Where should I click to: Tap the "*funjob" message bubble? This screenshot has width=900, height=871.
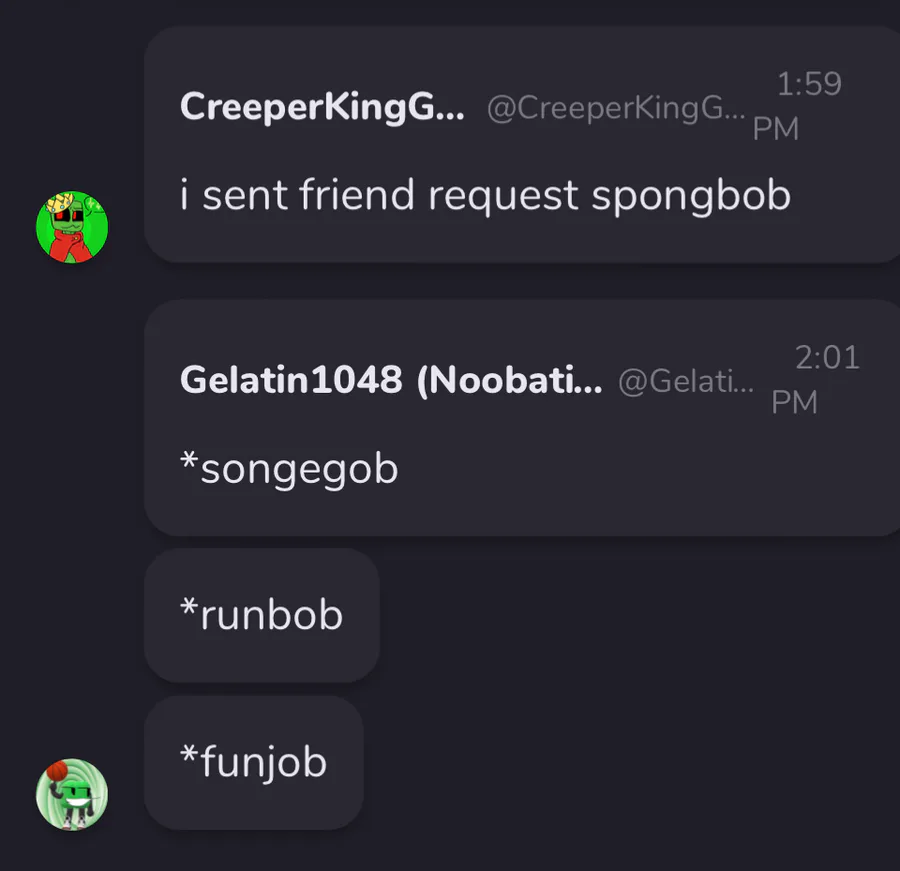(x=253, y=763)
